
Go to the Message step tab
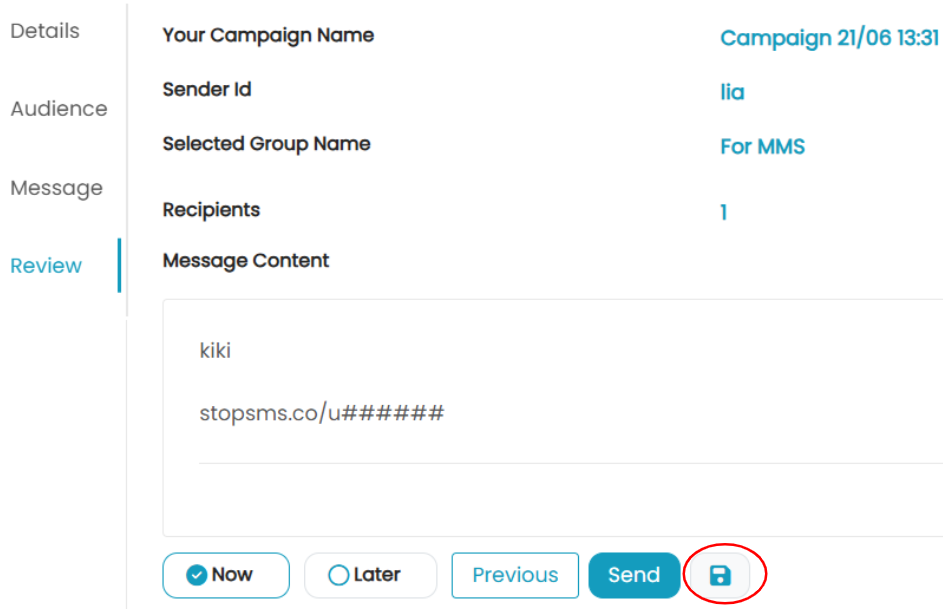pos(57,188)
